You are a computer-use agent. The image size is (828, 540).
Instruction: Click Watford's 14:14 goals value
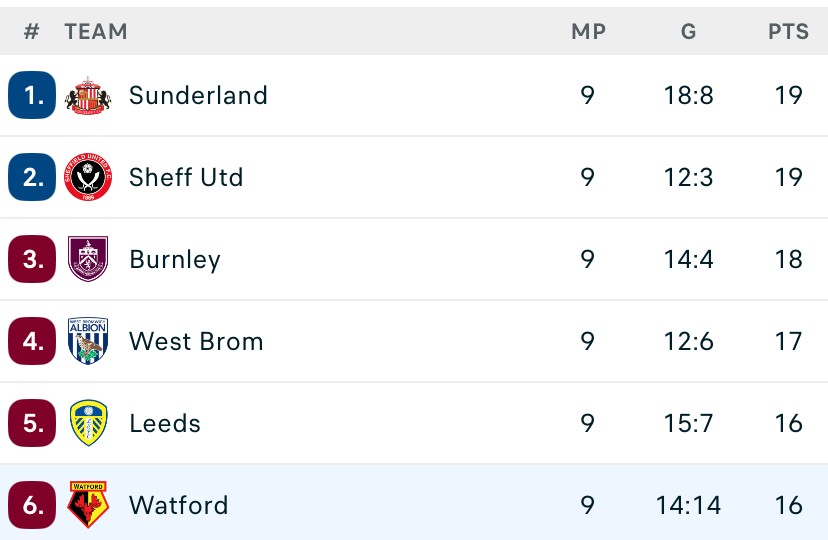688,505
